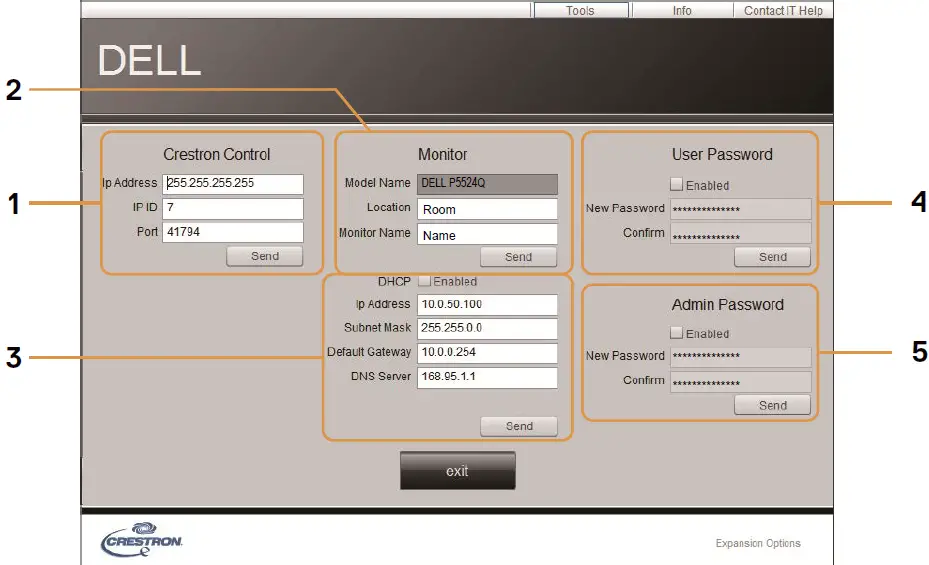This screenshot has height=565, width=929.
Task: Open Expansion Options link
Action: click(x=757, y=544)
